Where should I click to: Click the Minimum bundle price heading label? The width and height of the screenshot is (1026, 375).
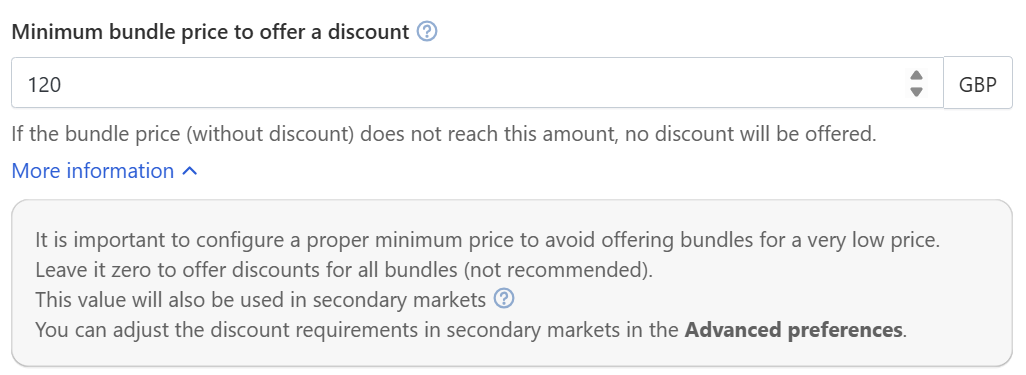click(x=211, y=32)
